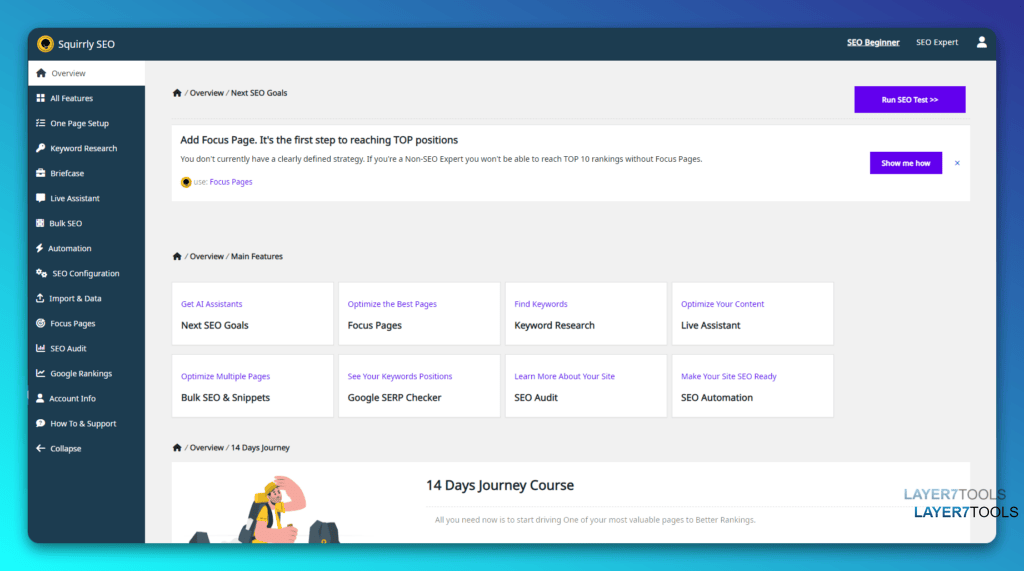Open Google Rankings from sidebar
The height and width of the screenshot is (571, 1024).
click(x=86, y=374)
